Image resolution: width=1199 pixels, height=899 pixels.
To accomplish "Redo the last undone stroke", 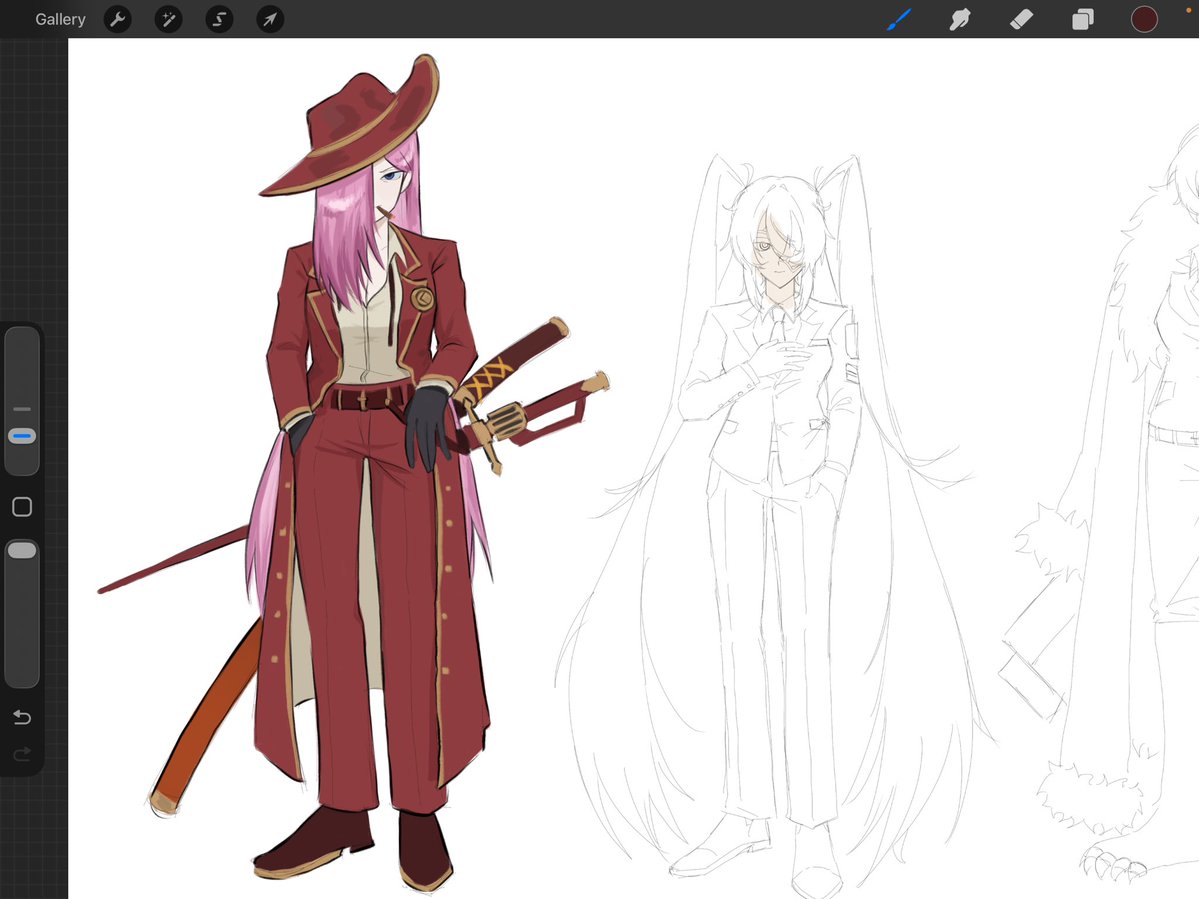I will click(x=22, y=755).
